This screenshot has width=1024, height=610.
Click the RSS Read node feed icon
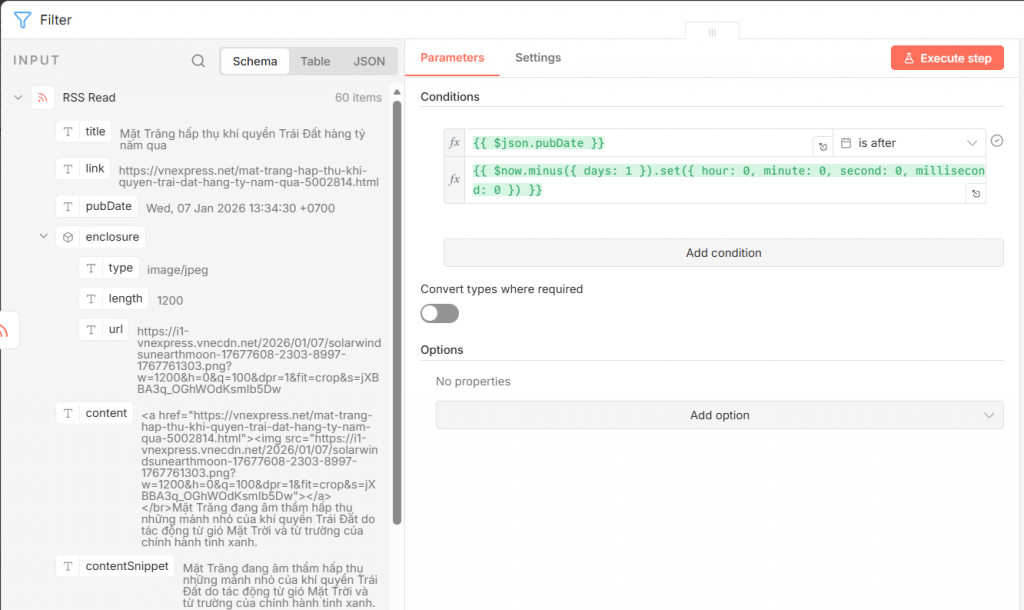point(43,98)
